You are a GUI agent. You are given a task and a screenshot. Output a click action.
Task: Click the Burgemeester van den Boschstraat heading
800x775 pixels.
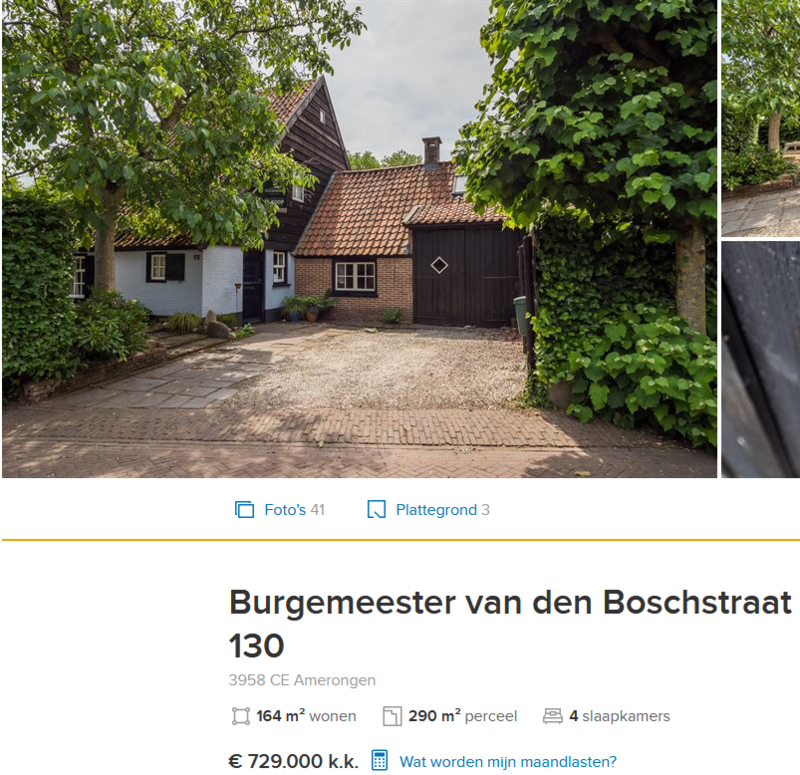pyautogui.click(x=510, y=624)
